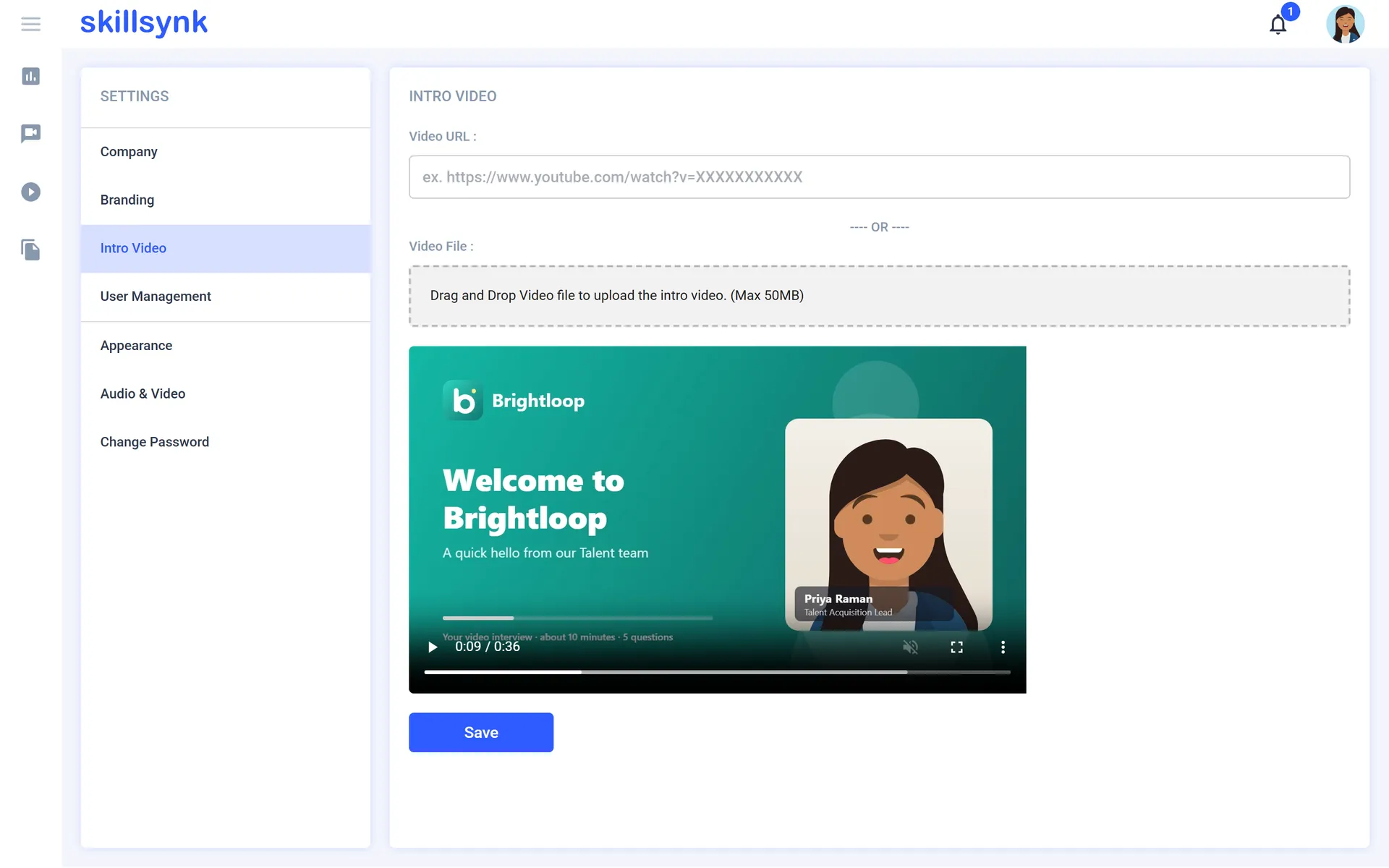Open the user profile avatar
Image resolution: width=1389 pixels, height=868 pixels.
[1345, 24]
